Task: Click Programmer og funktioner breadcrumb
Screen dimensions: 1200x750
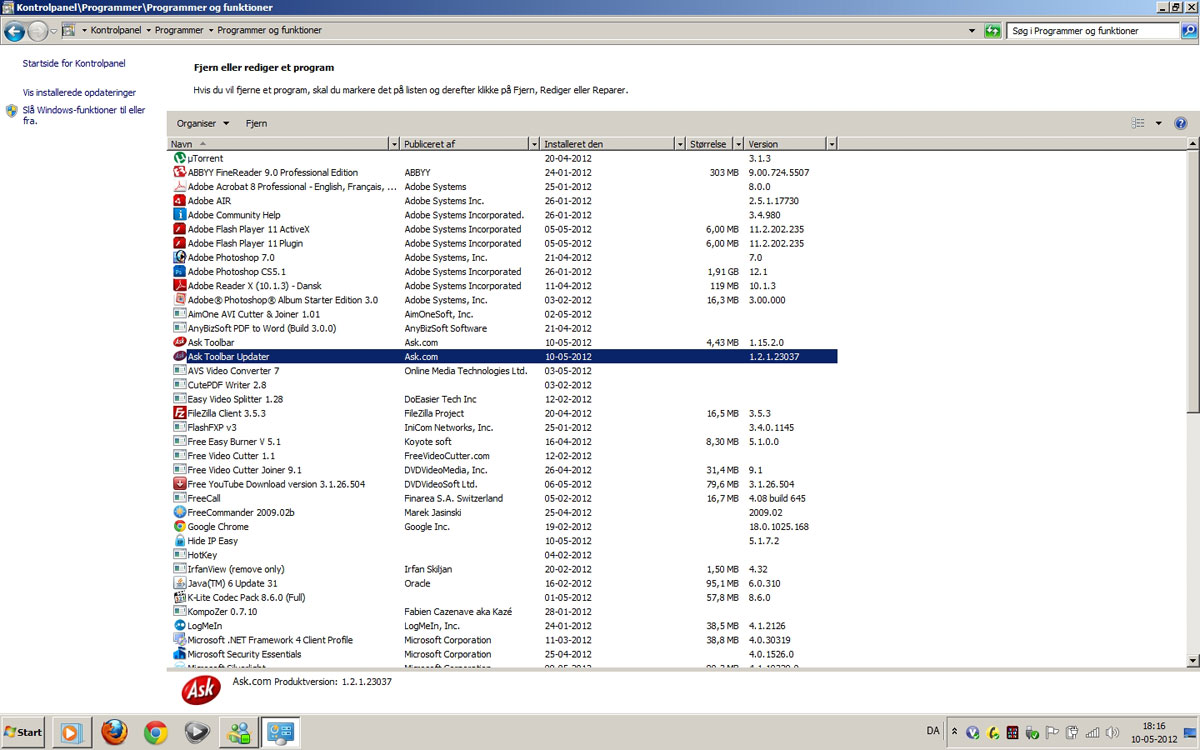Action: point(270,31)
